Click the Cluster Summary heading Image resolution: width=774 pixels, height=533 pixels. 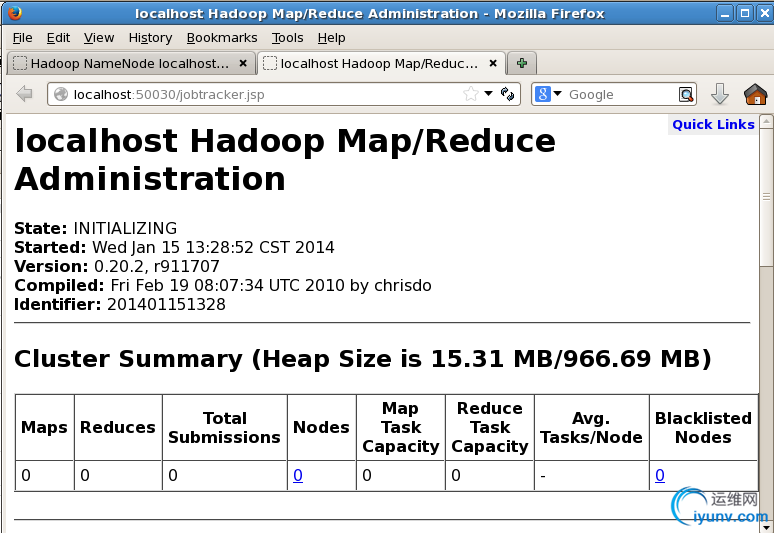pyautogui.click(x=363, y=358)
